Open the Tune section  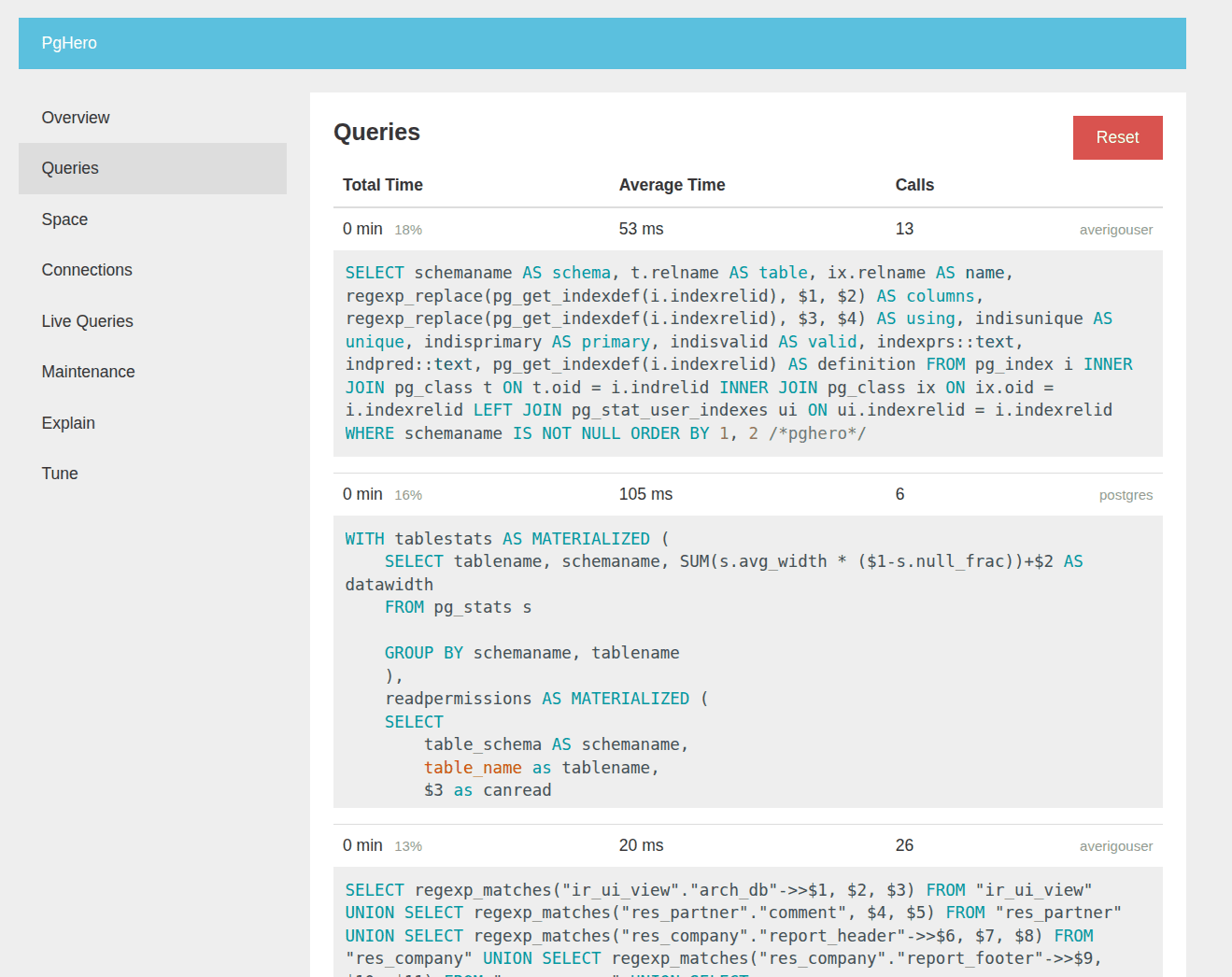click(x=60, y=473)
